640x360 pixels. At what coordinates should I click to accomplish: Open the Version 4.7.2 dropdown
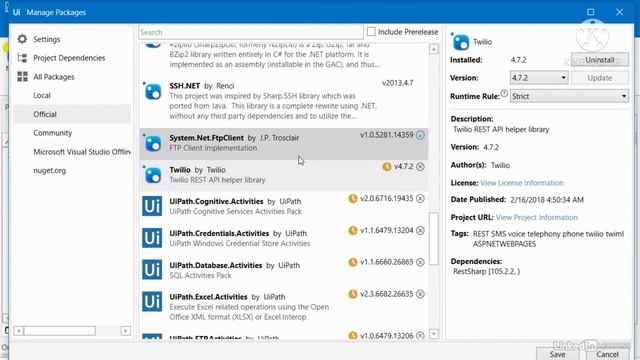(x=539, y=78)
